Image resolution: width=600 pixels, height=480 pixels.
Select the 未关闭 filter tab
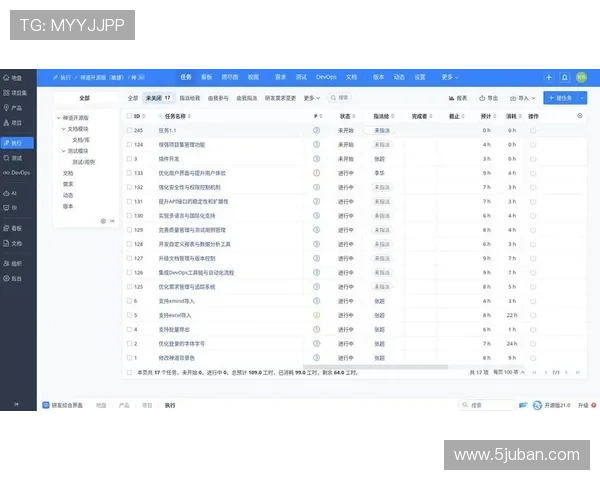(x=158, y=98)
